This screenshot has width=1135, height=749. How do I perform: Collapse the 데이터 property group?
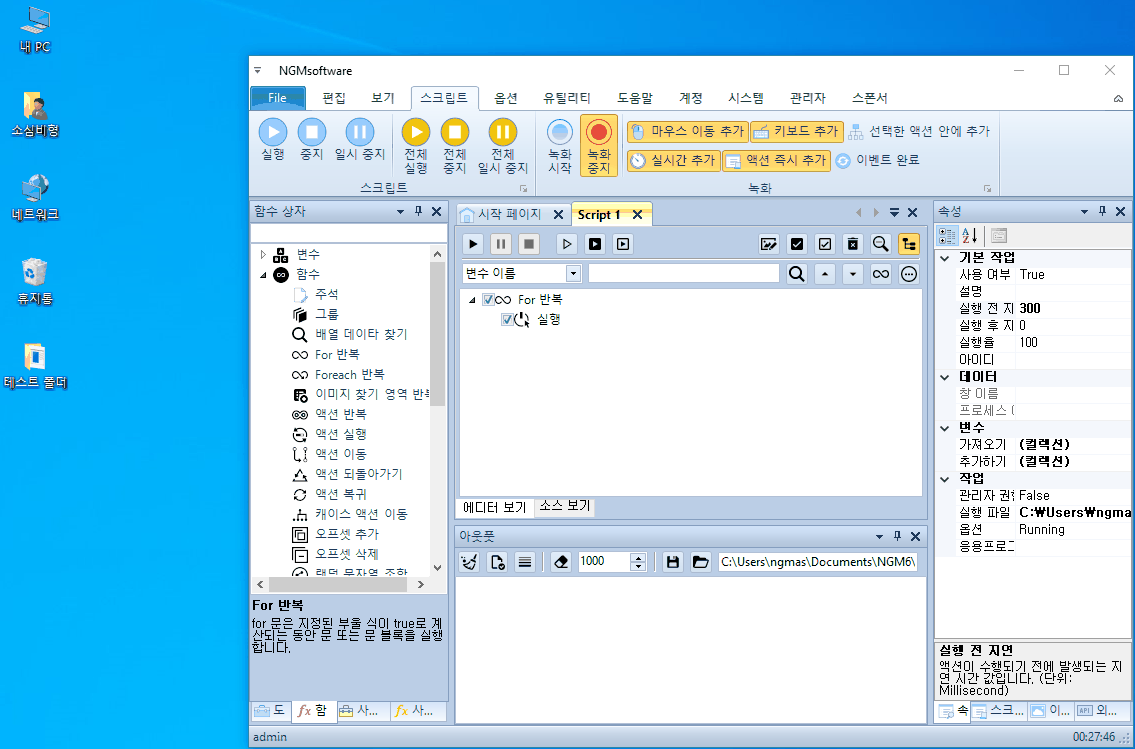tap(945, 377)
